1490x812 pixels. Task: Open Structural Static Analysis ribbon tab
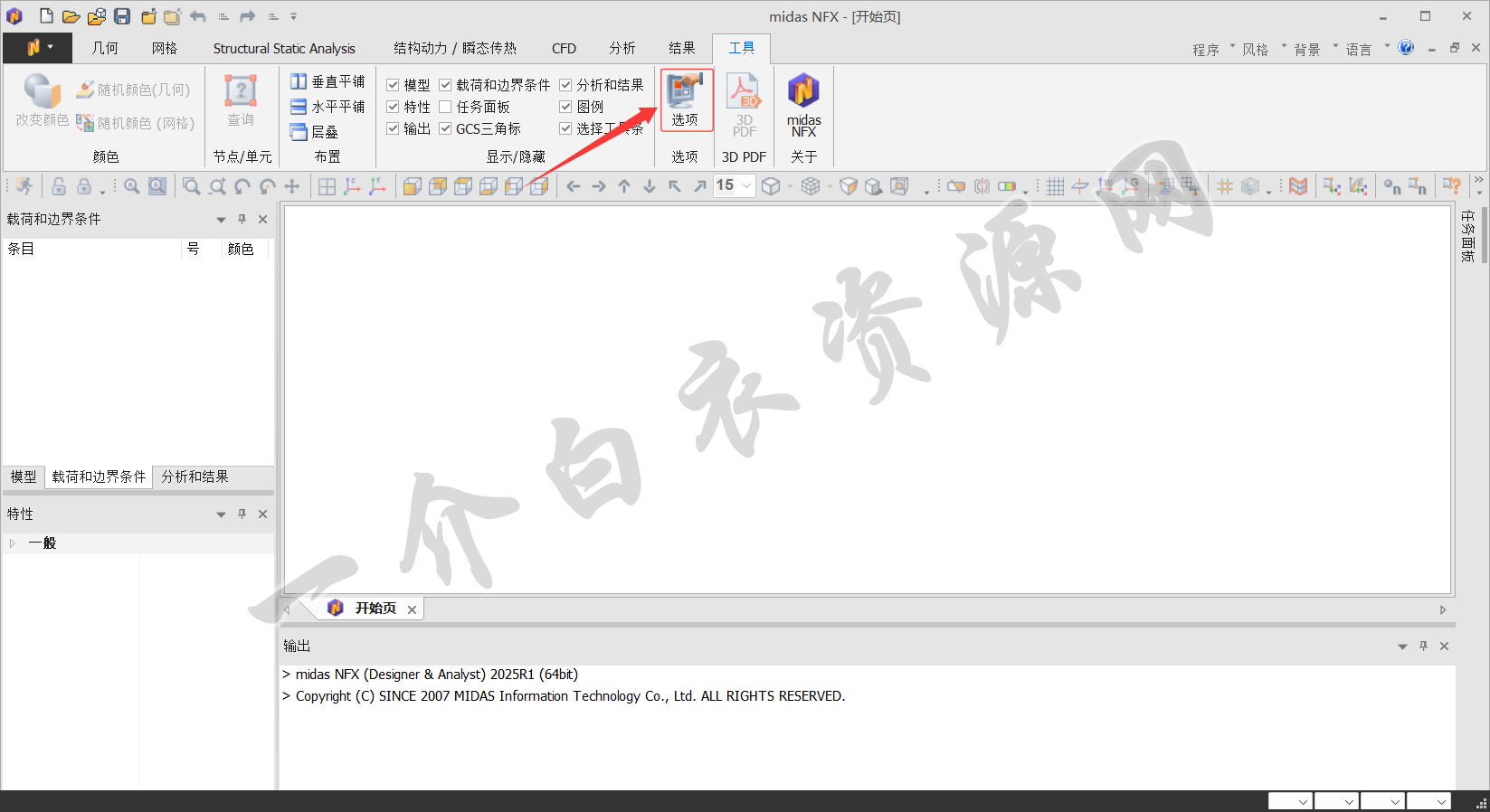(284, 49)
